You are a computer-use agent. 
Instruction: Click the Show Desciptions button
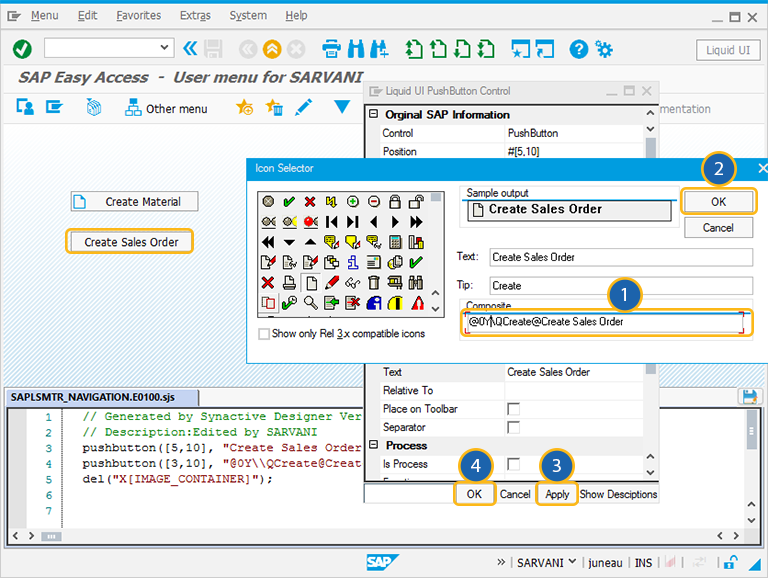(618, 494)
